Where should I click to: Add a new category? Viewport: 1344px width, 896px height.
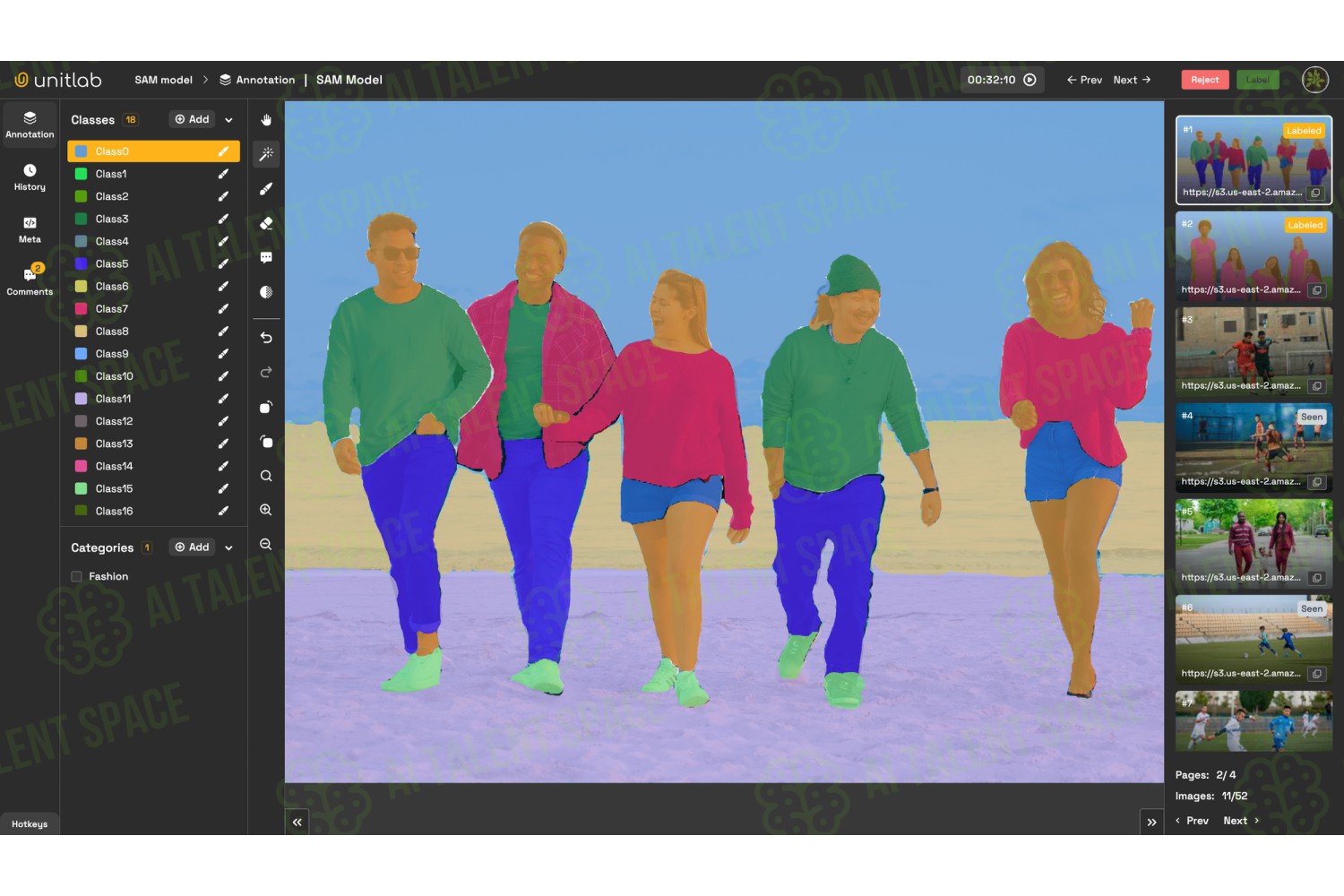coord(192,547)
